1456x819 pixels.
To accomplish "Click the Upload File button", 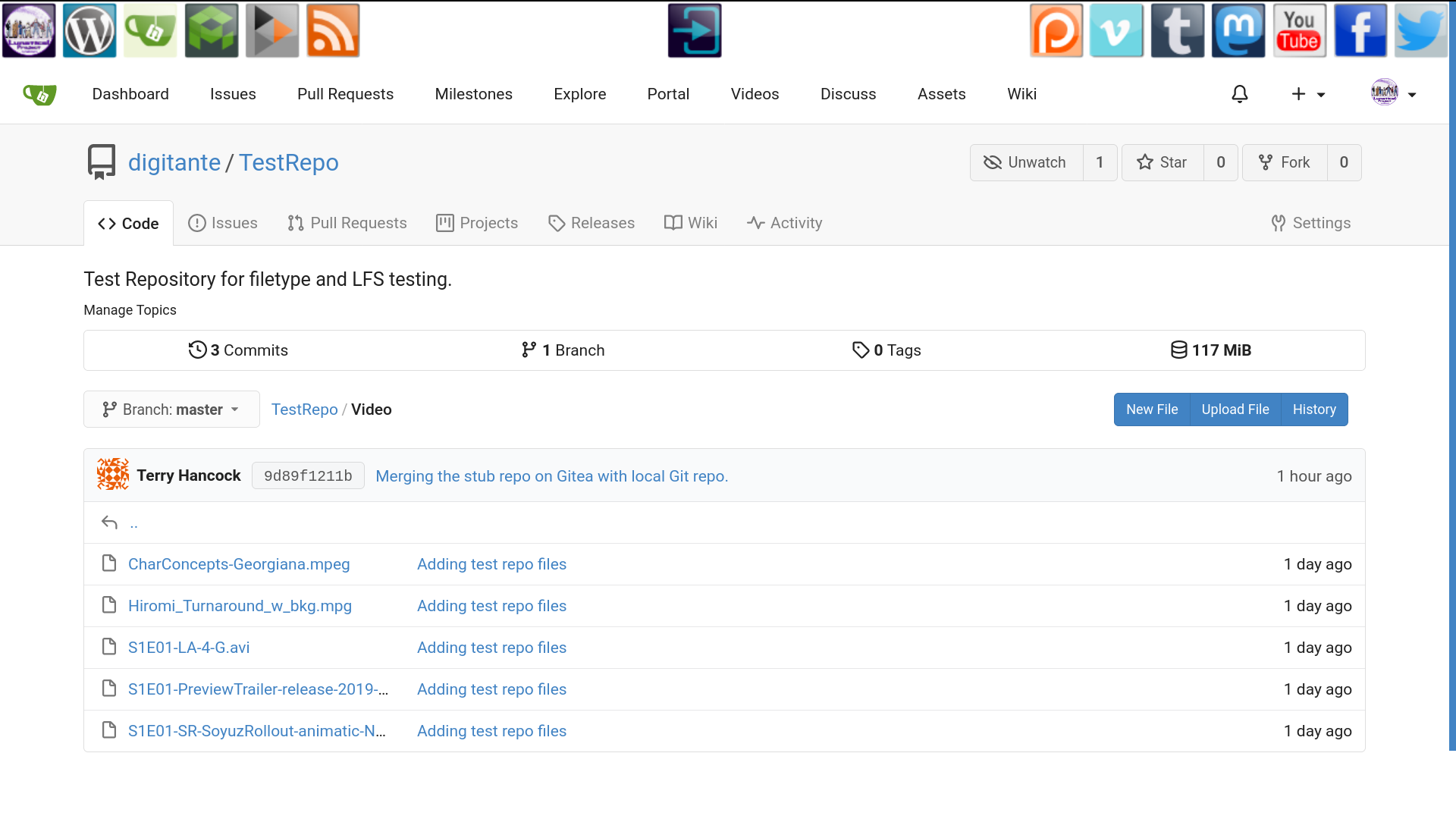I will (x=1235, y=409).
